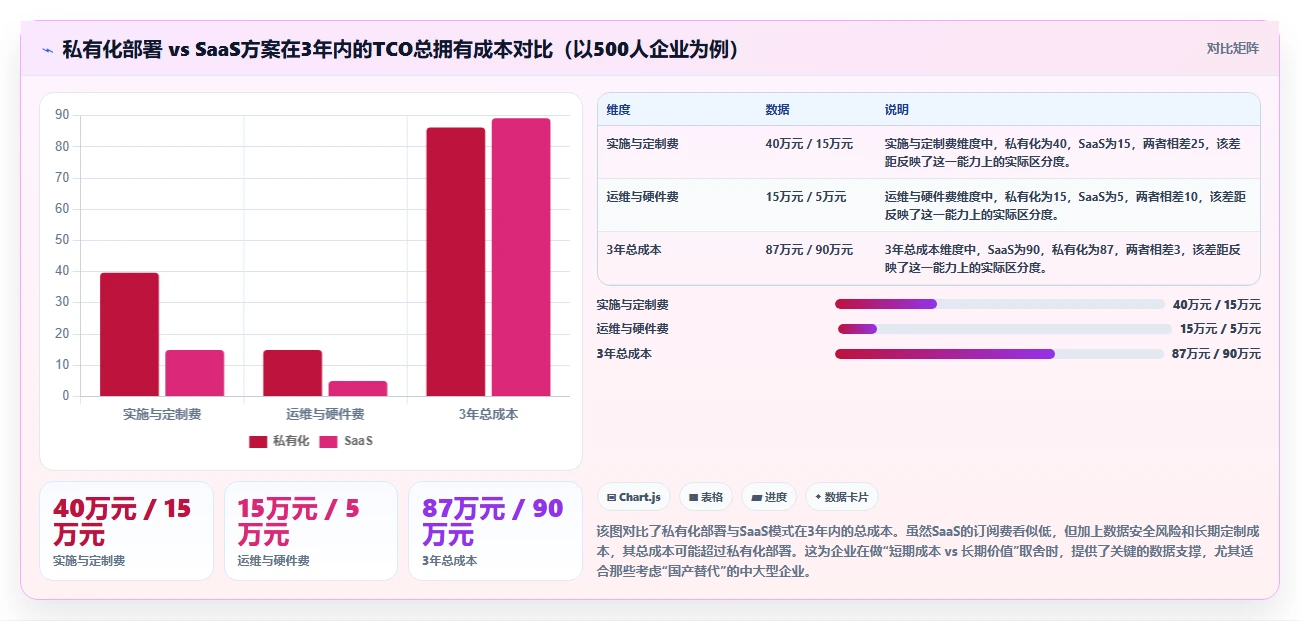Screen dimensions: 1300x621
Task: Click the SaaS bar for 3年总成本
Action: pos(521,257)
